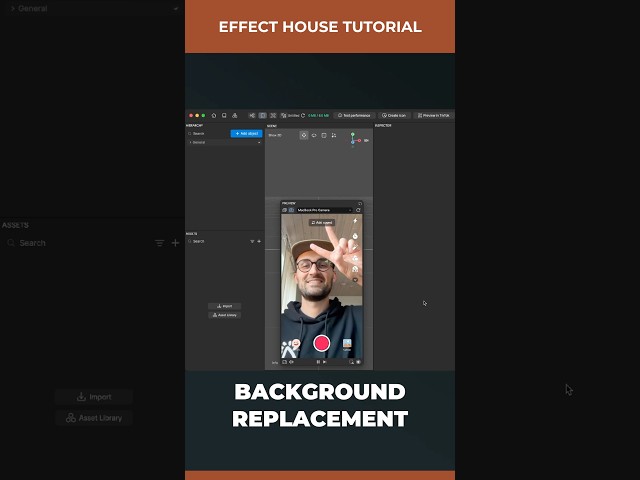
Task: Click the Scene panel header
Action: tap(272, 126)
